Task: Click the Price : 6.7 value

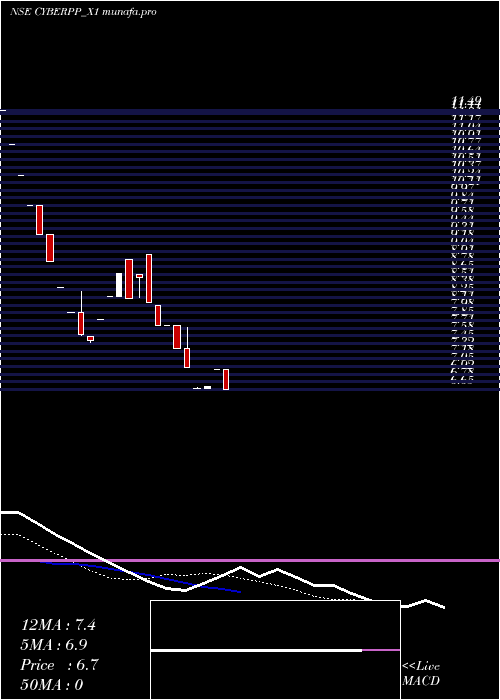Action: (x=59, y=665)
